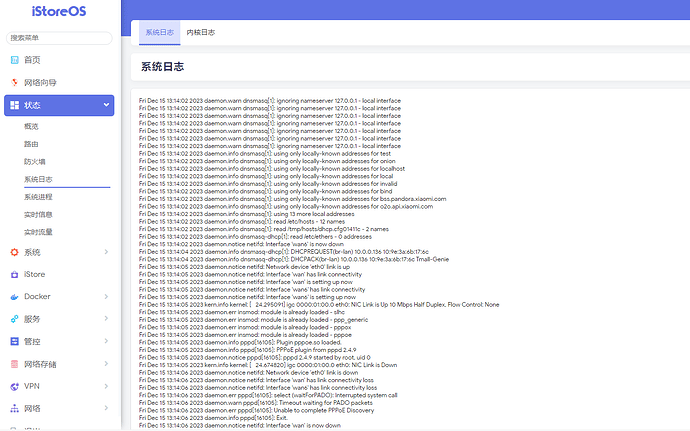Open the 实时流量 page
Image resolution: width=690 pixels, height=431 pixels.
coord(38,232)
